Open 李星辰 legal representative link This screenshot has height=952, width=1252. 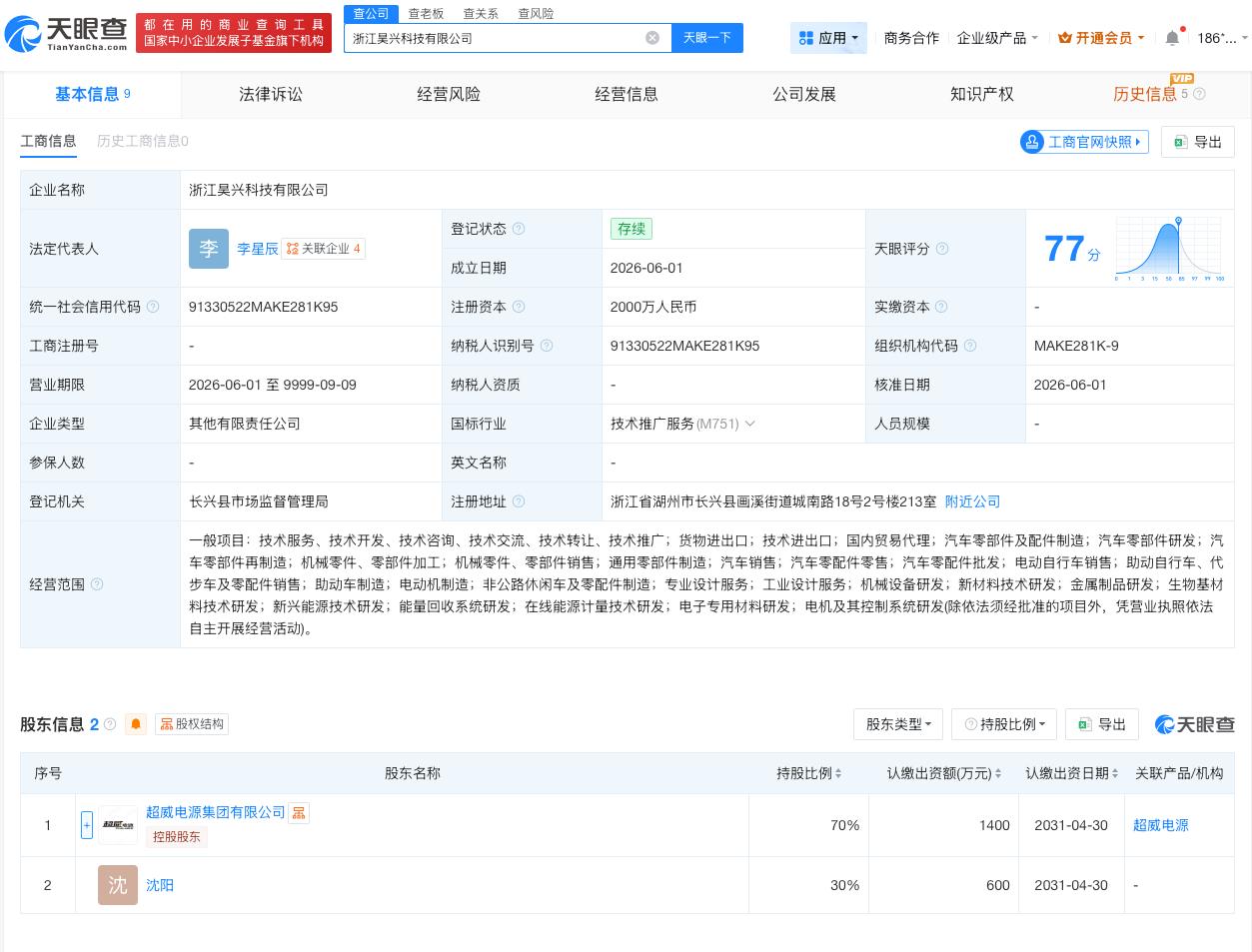click(x=258, y=249)
